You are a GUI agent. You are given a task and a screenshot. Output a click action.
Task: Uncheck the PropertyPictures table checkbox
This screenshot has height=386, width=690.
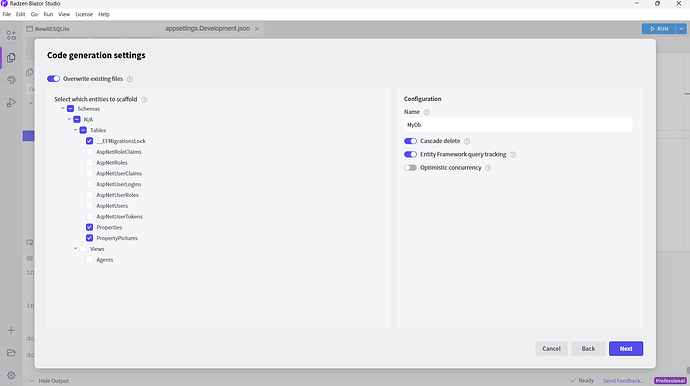89,238
